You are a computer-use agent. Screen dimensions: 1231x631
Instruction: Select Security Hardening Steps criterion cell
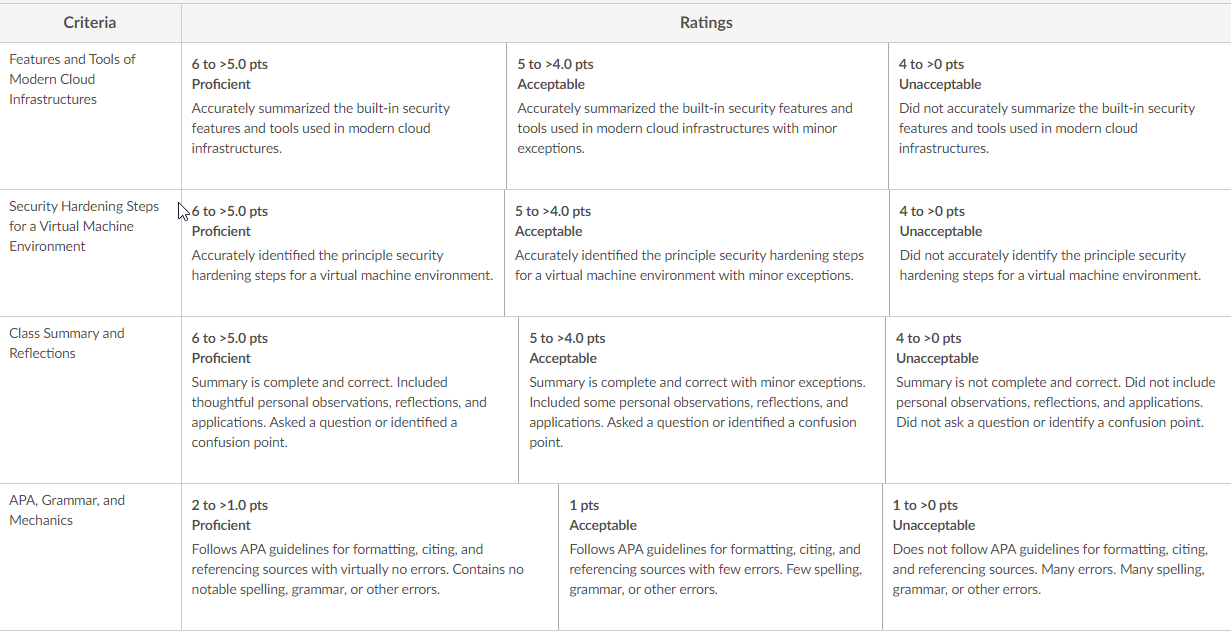point(90,253)
